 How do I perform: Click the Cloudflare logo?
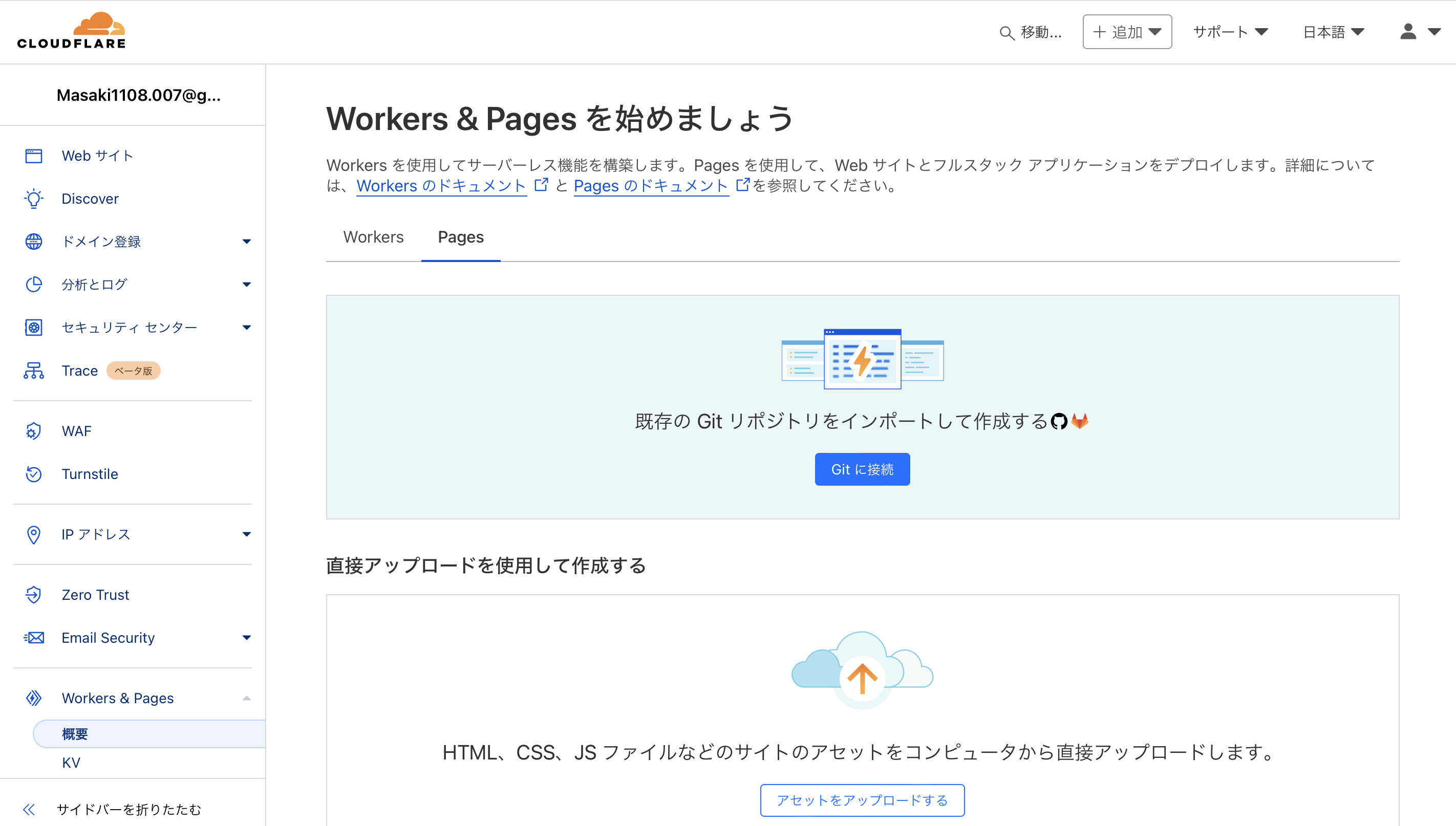72,31
